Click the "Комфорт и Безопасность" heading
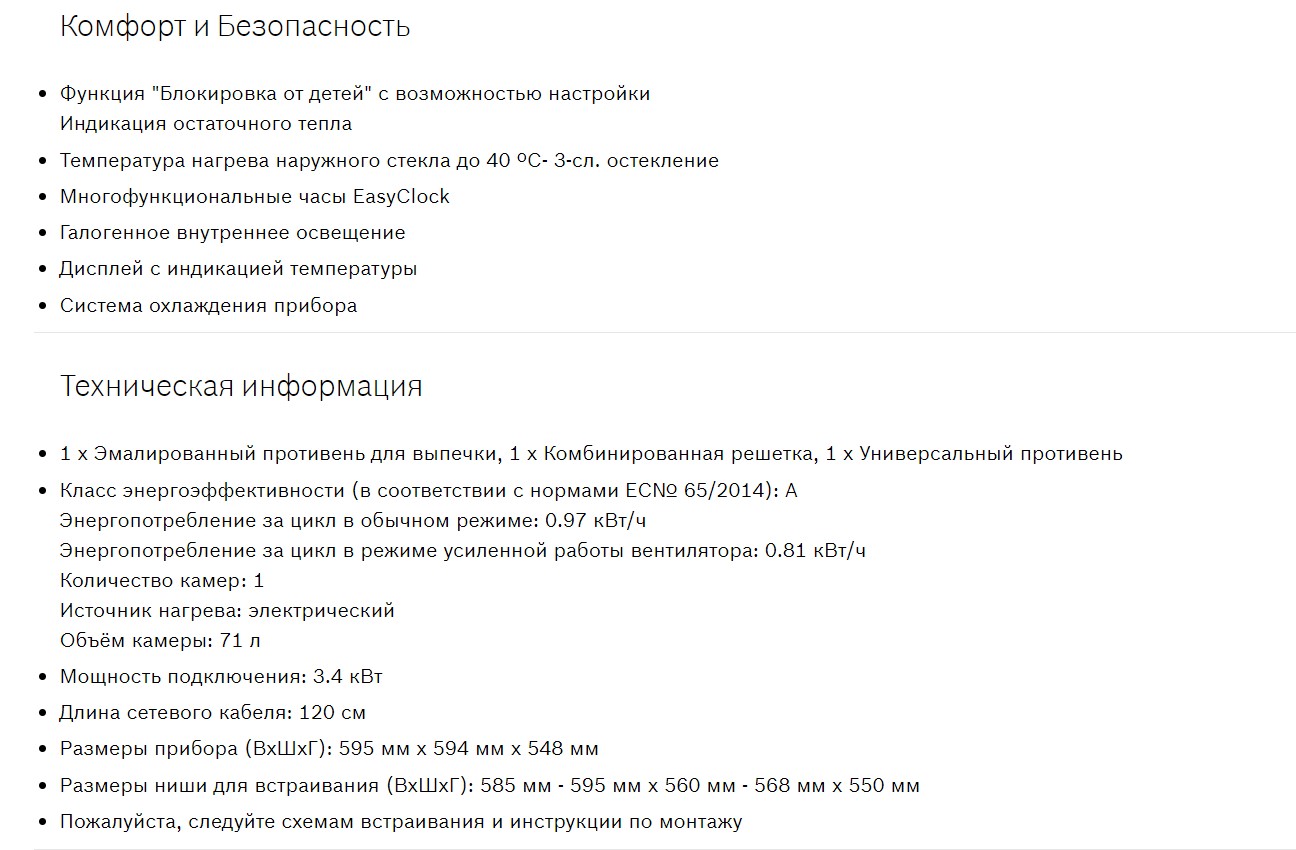 pyautogui.click(x=235, y=27)
